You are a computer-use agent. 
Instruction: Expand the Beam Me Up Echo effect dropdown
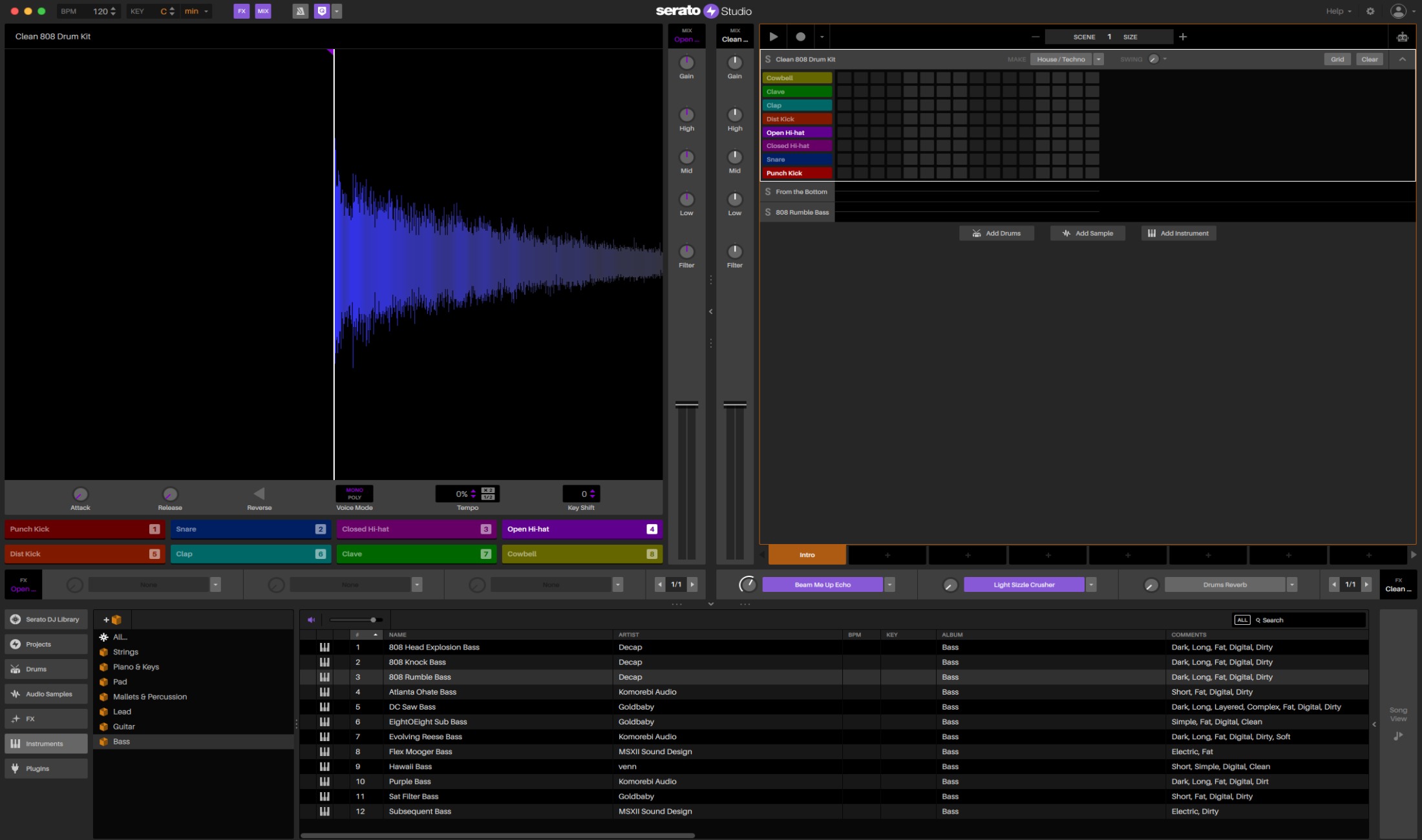(889, 585)
